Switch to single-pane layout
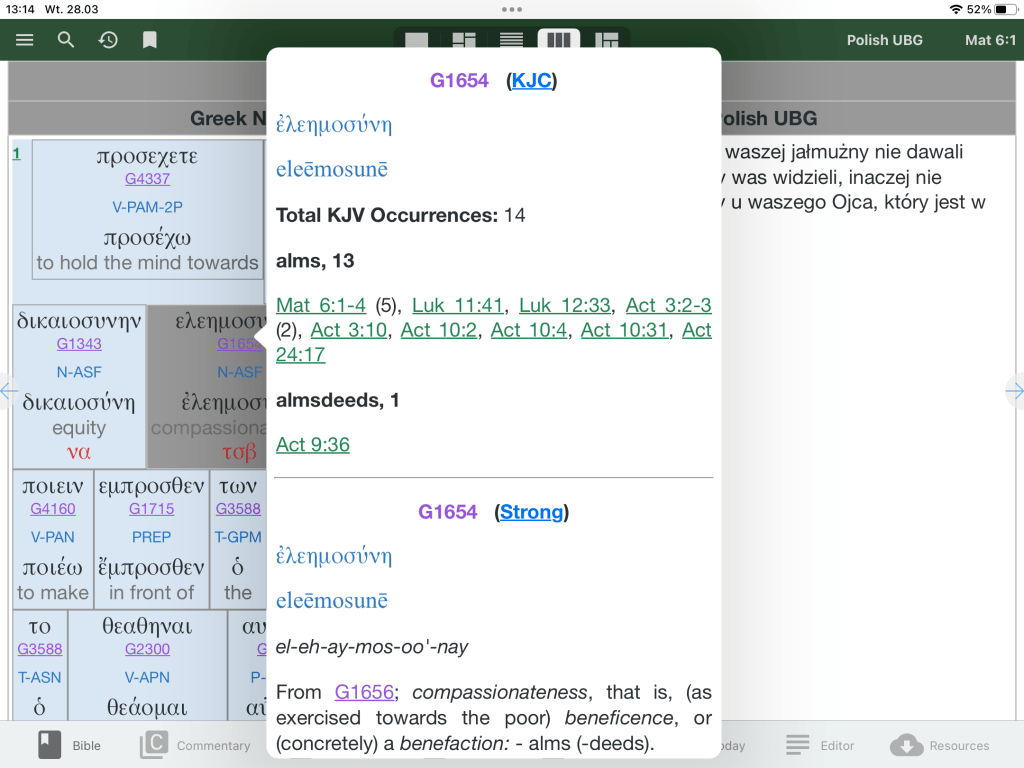The image size is (1024, 768). (x=416, y=41)
